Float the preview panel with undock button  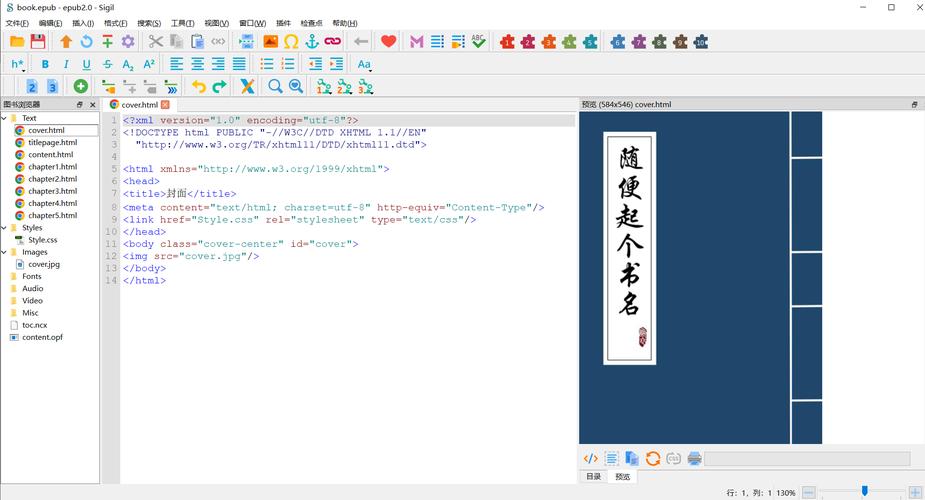pos(914,104)
